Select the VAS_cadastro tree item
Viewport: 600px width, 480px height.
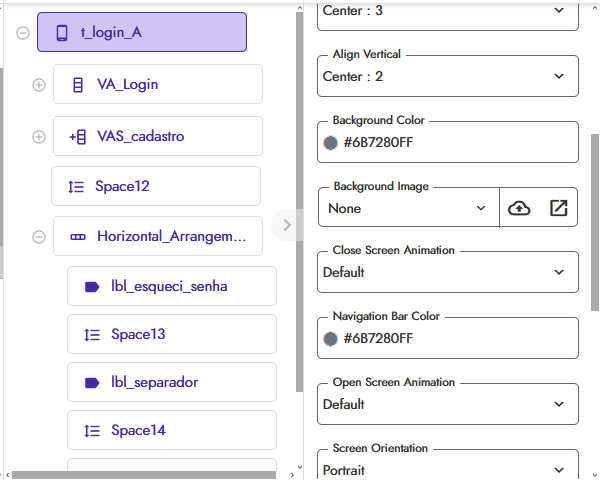[158, 136]
